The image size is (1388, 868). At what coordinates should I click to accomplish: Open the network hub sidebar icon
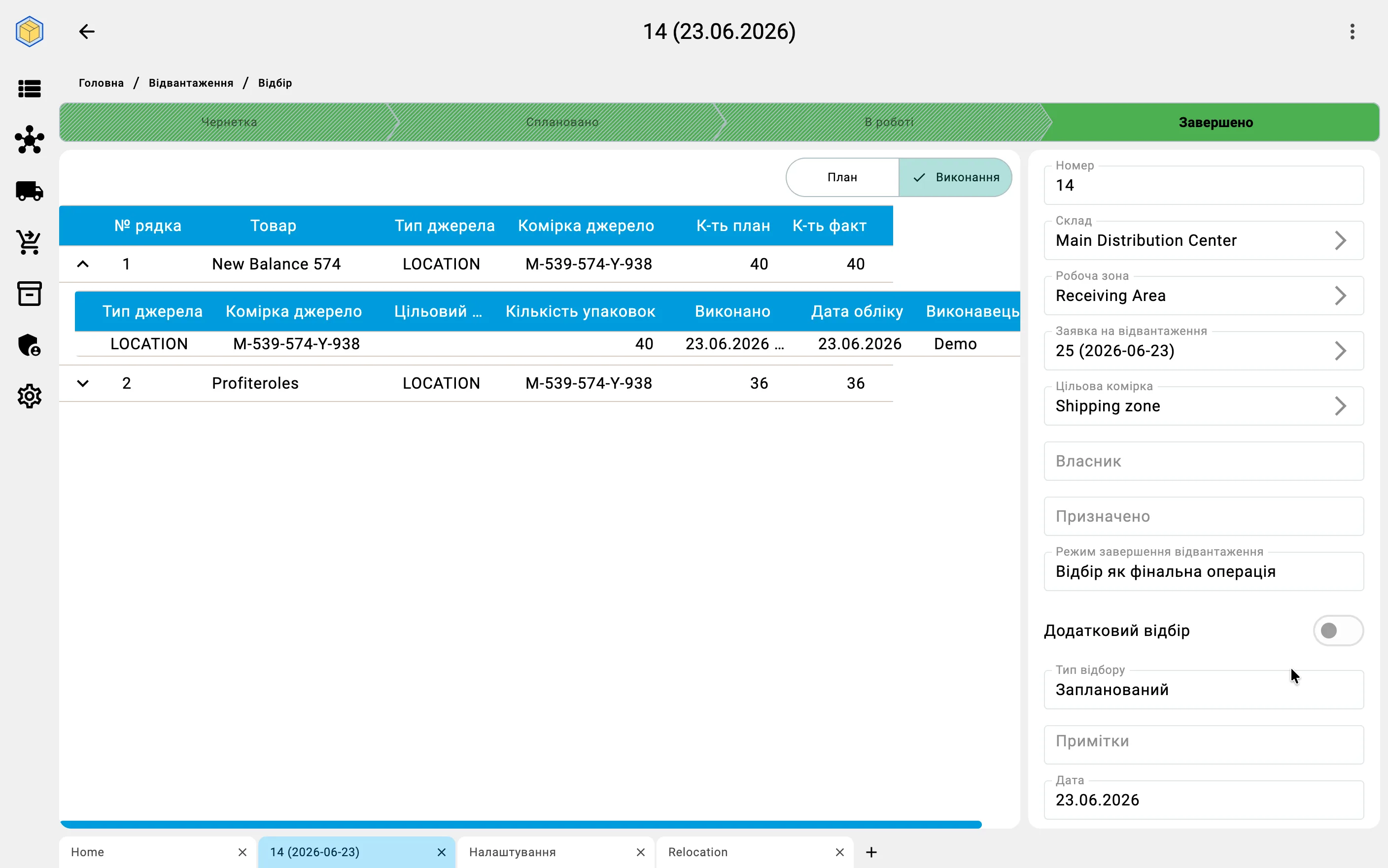[29, 139]
